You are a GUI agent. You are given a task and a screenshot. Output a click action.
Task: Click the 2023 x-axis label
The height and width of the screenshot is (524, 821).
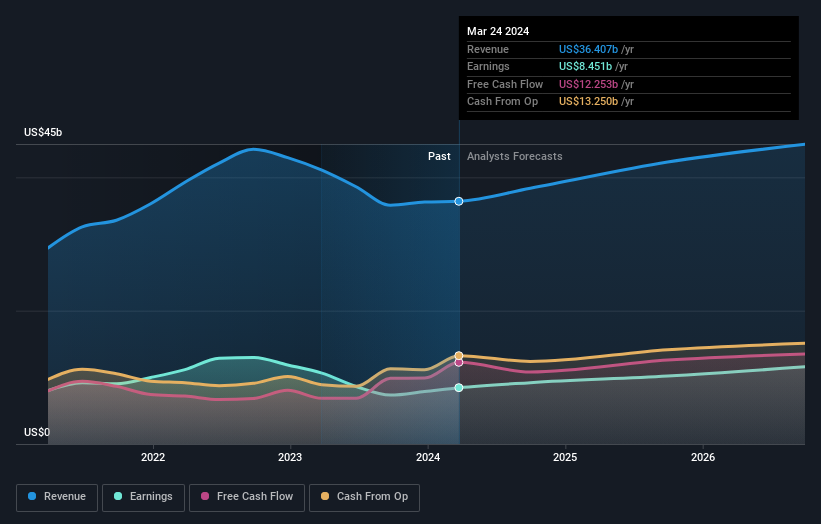click(x=290, y=457)
